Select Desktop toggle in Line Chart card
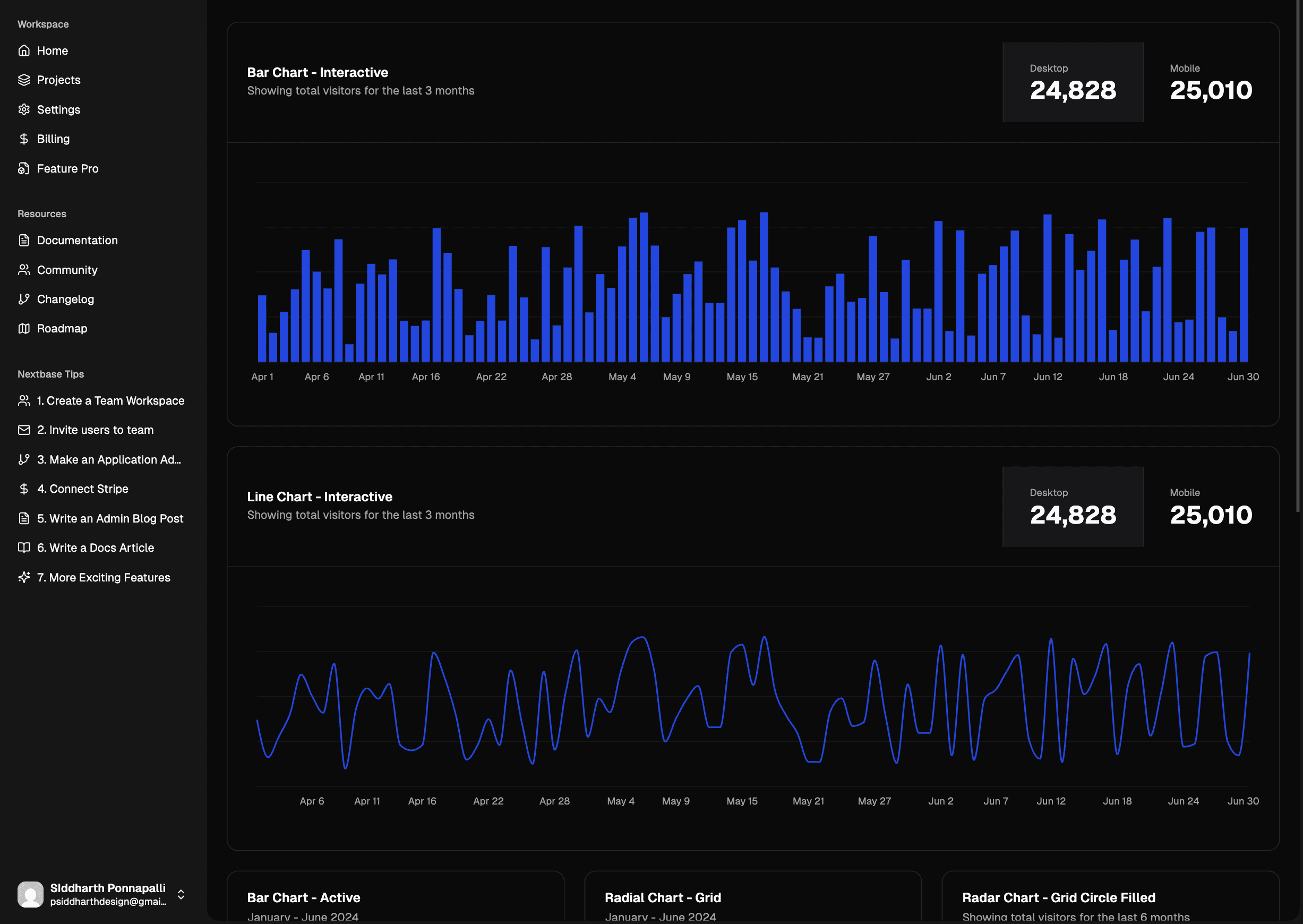 [1073, 507]
